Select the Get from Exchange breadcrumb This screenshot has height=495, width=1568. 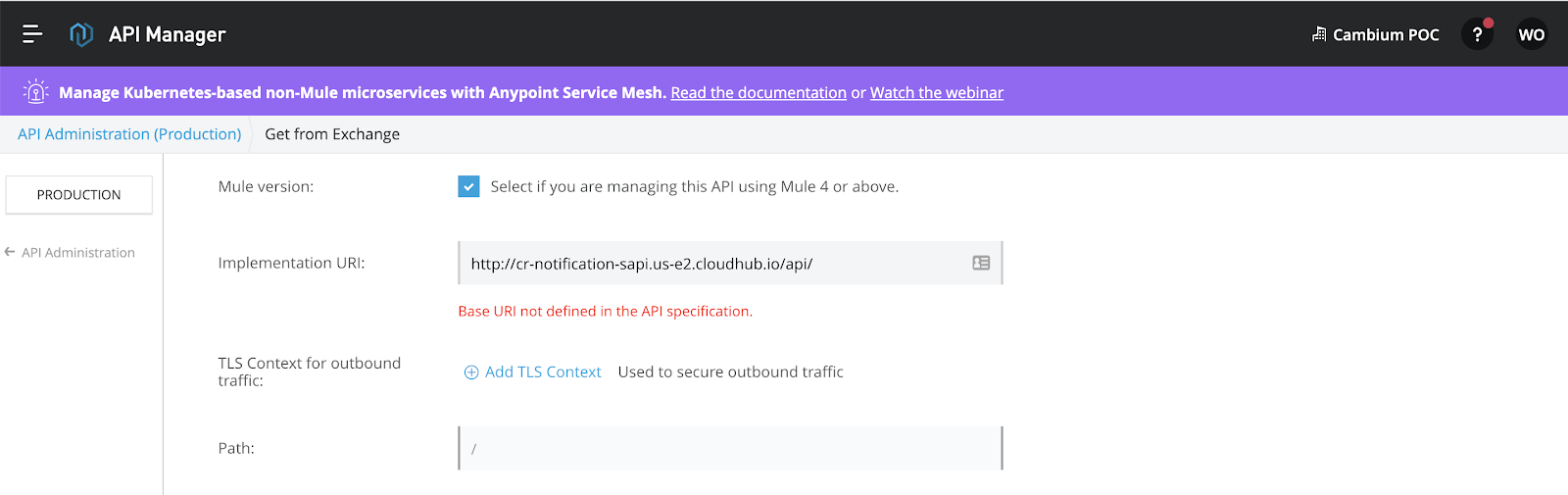(x=332, y=134)
